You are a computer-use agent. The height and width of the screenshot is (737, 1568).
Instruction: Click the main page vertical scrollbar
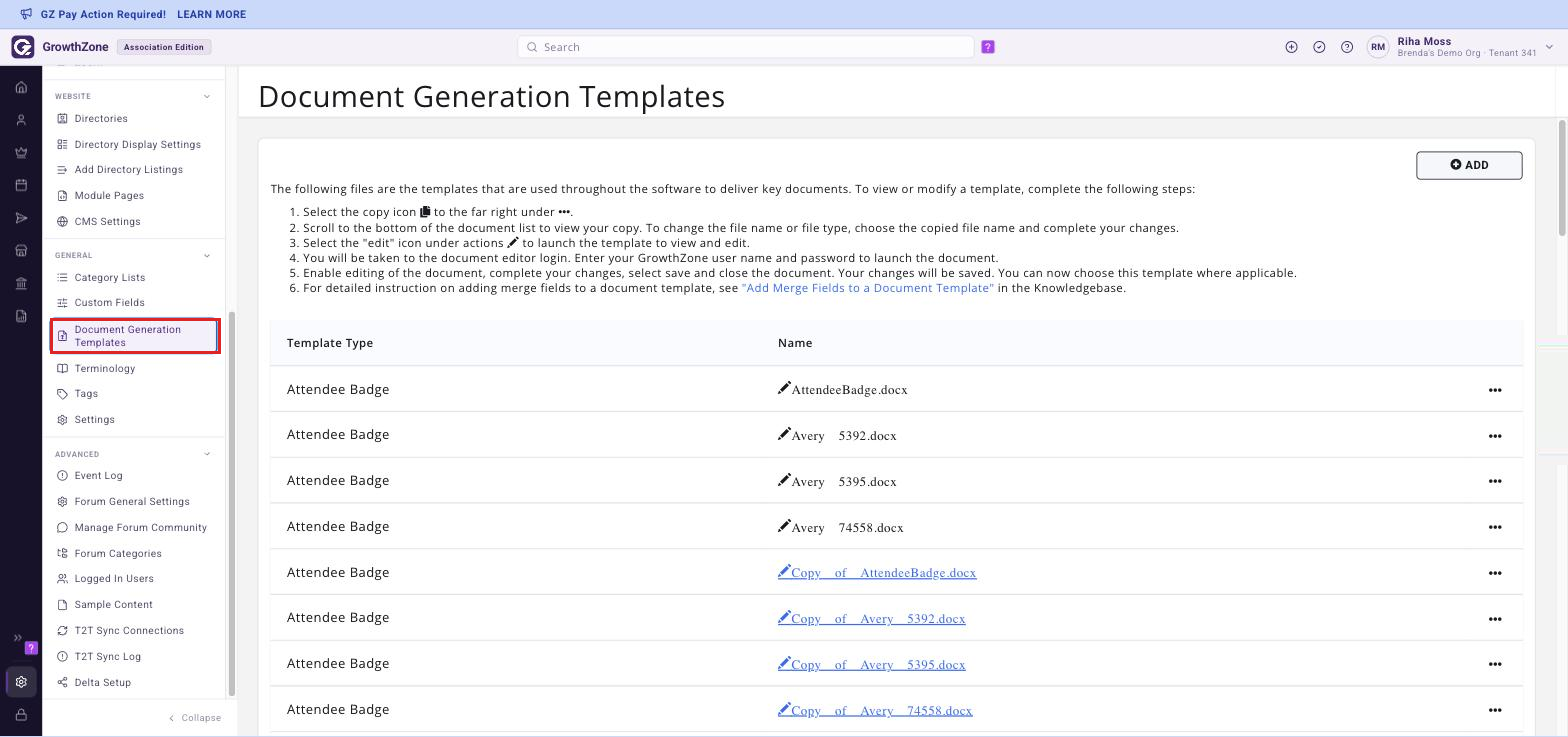[x=1562, y=178]
